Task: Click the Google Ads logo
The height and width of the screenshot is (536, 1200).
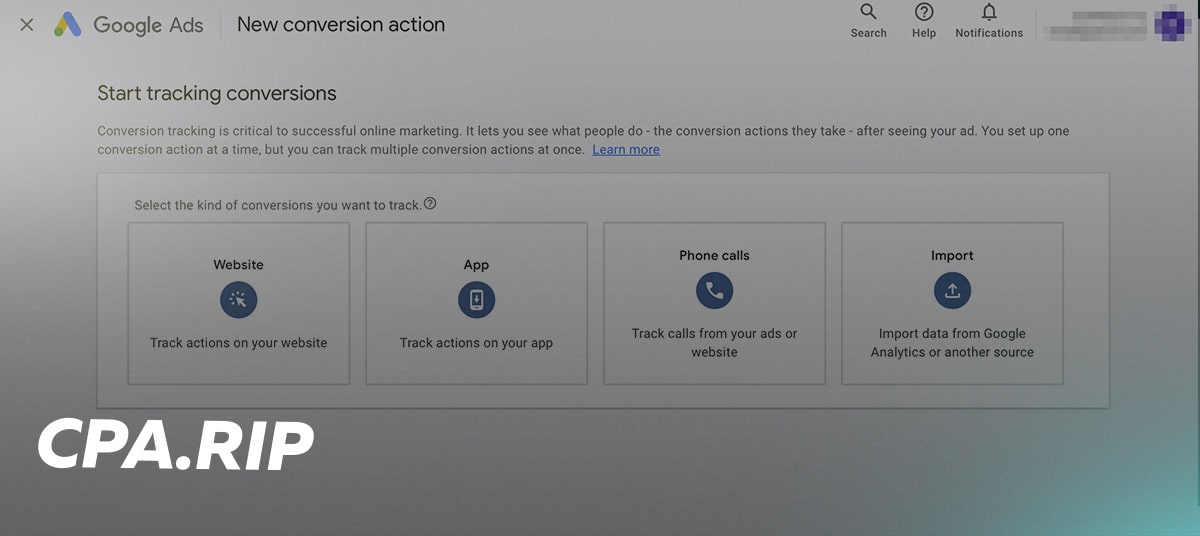Action: (x=129, y=25)
